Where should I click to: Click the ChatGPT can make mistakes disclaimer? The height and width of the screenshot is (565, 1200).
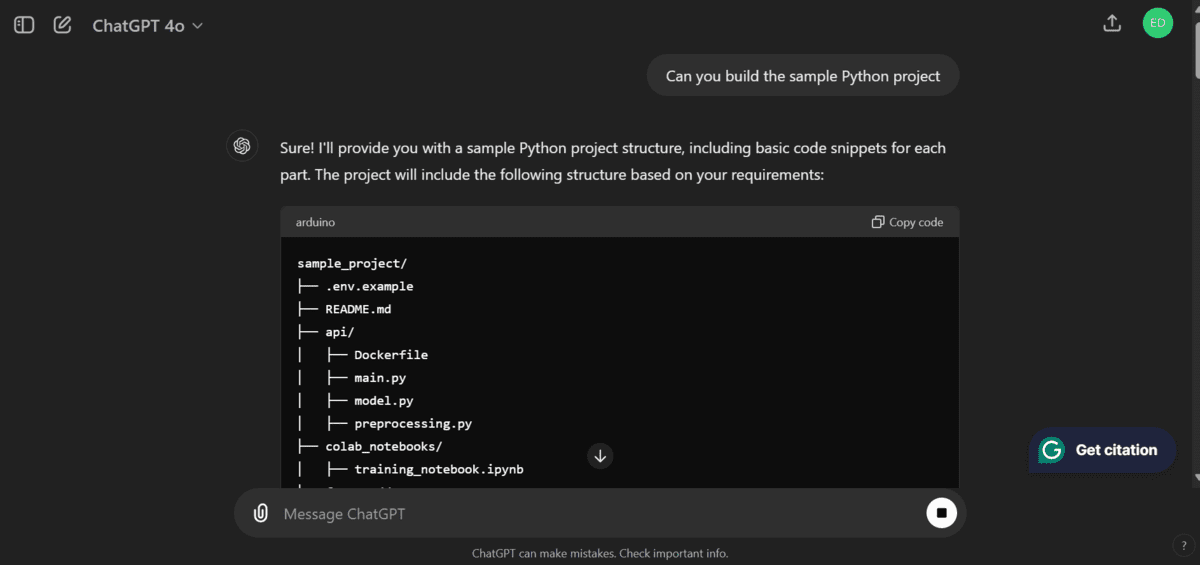600,553
